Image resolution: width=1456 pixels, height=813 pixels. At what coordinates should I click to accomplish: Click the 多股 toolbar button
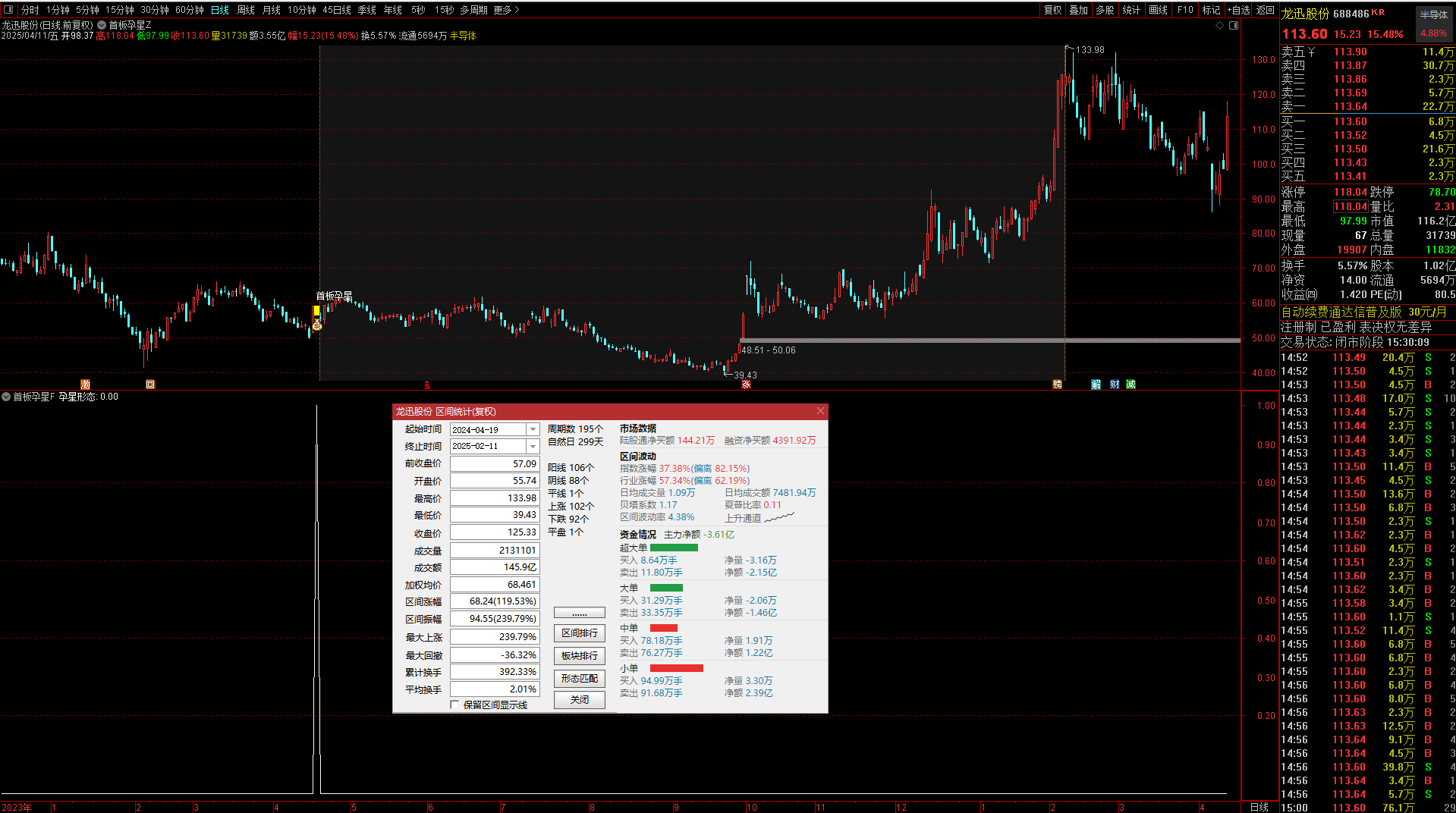pyautogui.click(x=1105, y=10)
